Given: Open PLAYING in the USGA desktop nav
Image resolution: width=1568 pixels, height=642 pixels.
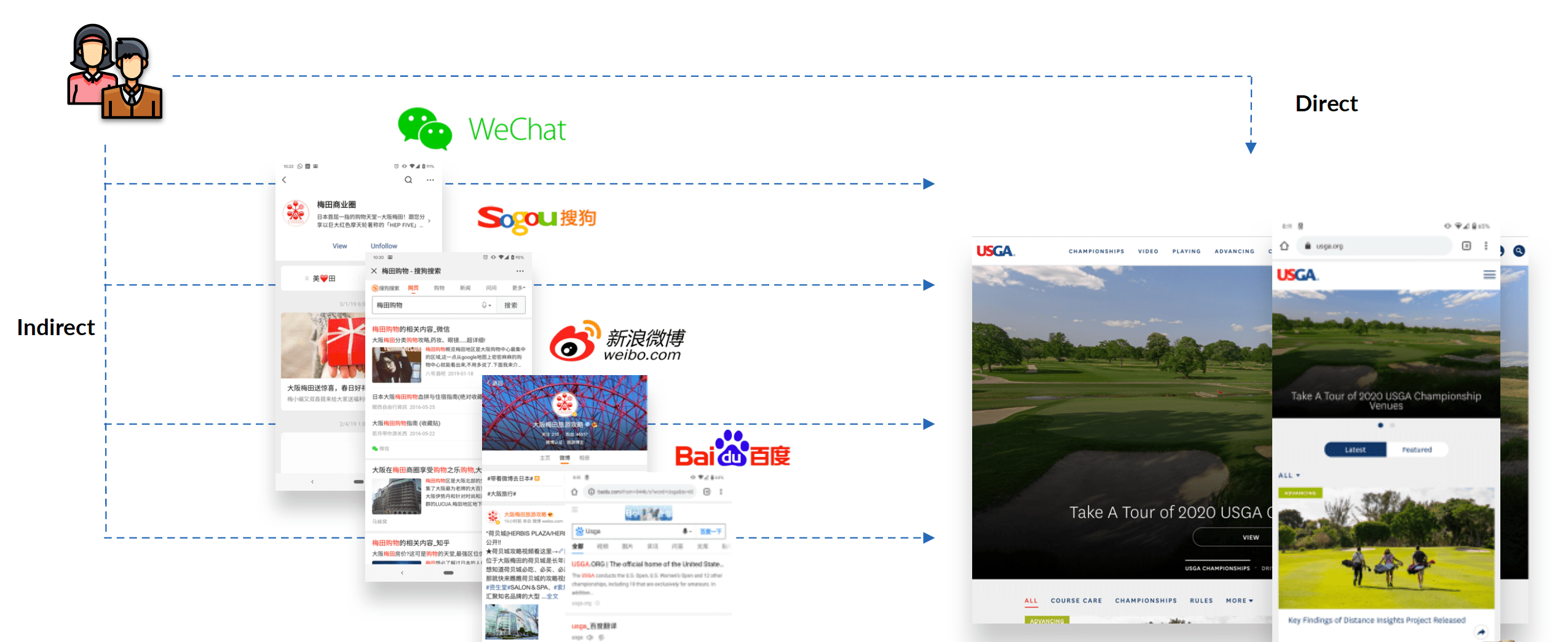Looking at the screenshot, I should pos(1186,252).
